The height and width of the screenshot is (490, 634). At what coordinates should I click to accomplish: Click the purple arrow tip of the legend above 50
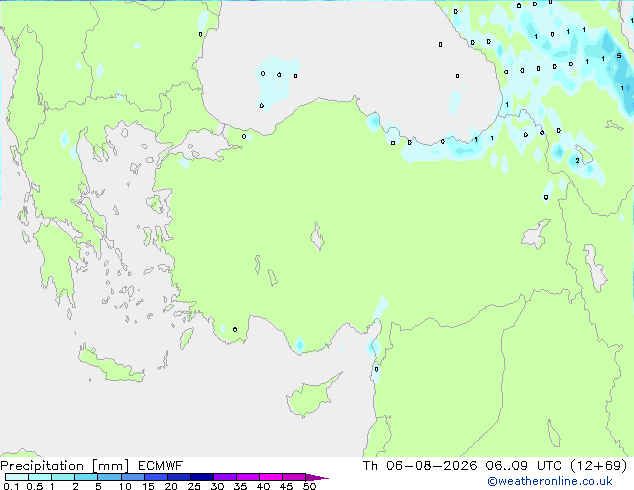pos(317,477)
